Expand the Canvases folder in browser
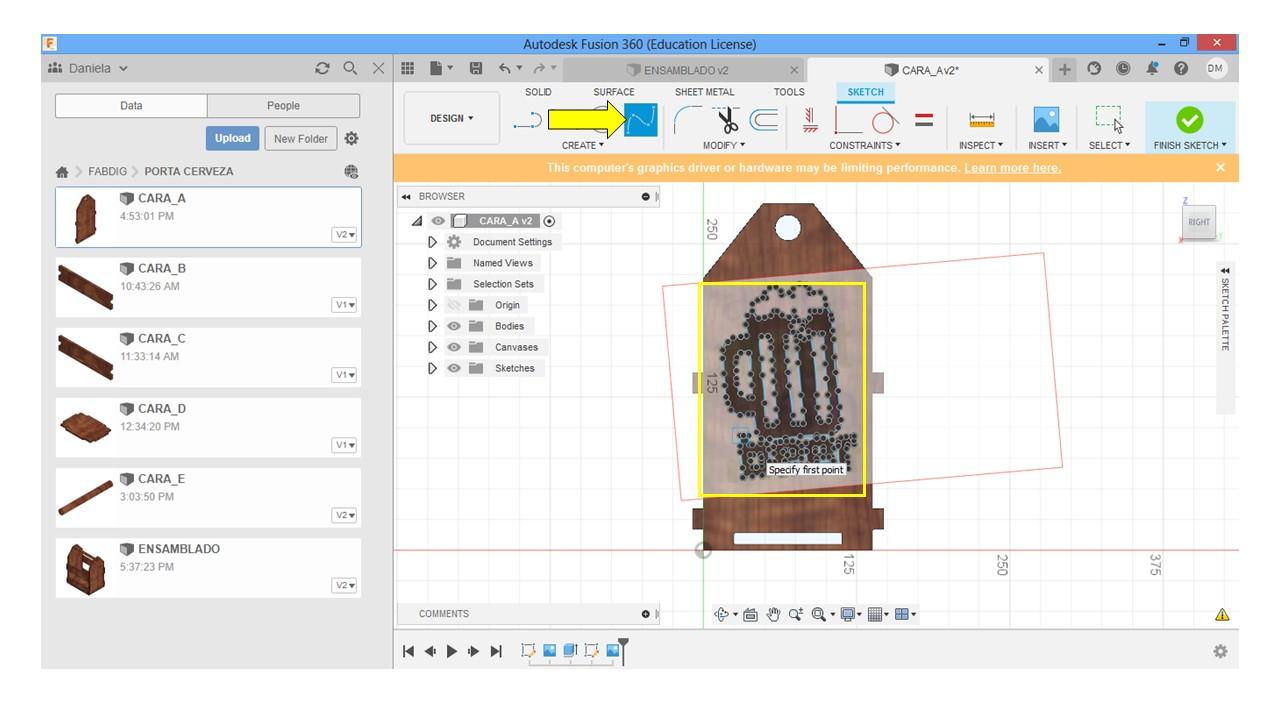The image size is (1280, 720). (432, 347)
